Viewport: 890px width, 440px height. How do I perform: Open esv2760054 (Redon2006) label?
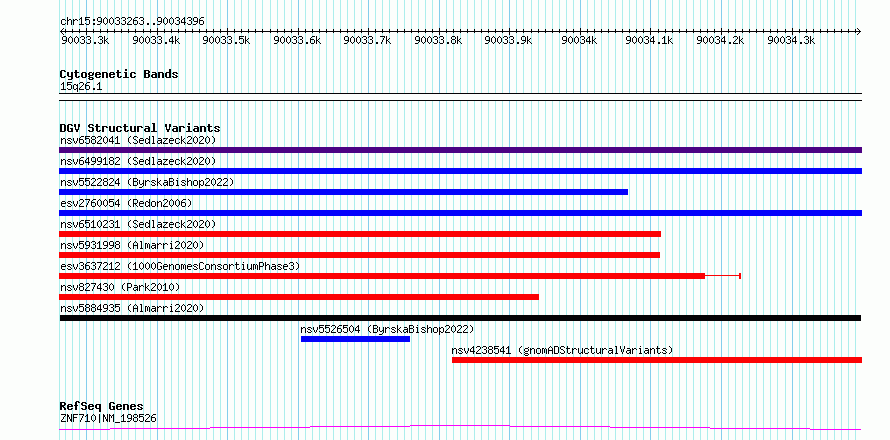click(x=126, y=203)
